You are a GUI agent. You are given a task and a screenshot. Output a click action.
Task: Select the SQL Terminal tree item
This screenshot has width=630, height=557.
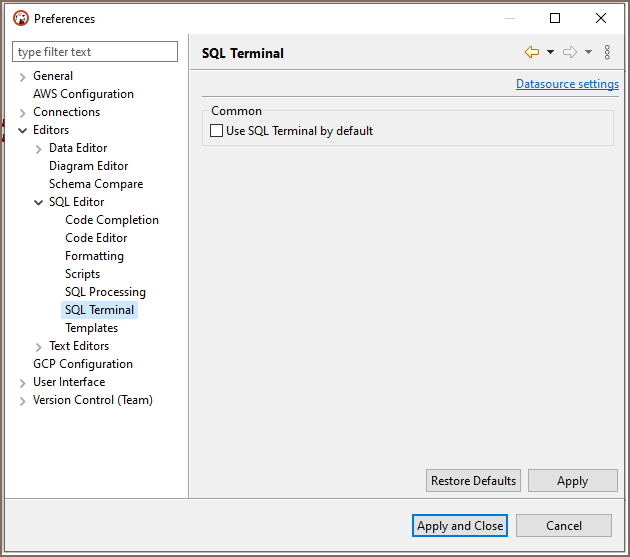pos(99,310)
